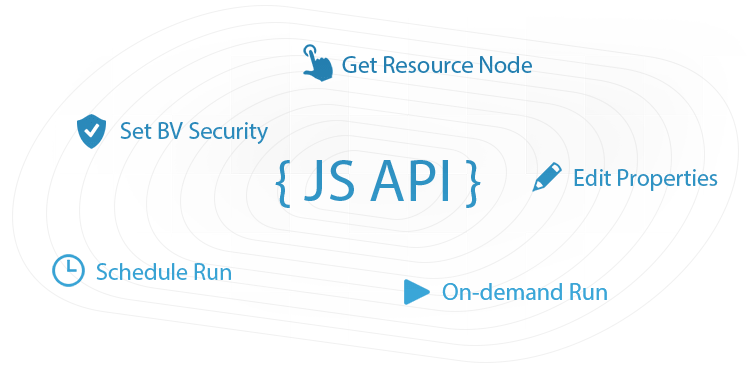Click the play triangle icon

(x=417, y=292)
